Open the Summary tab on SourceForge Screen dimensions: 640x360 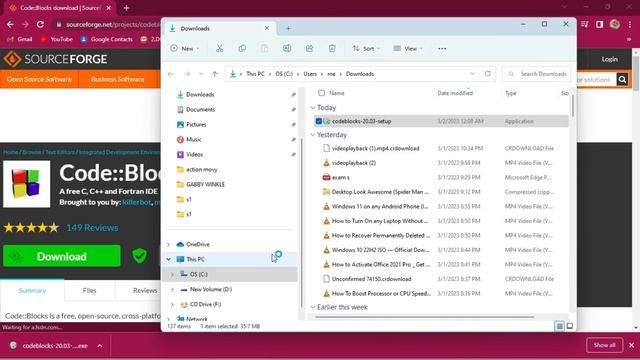(32, 290)
